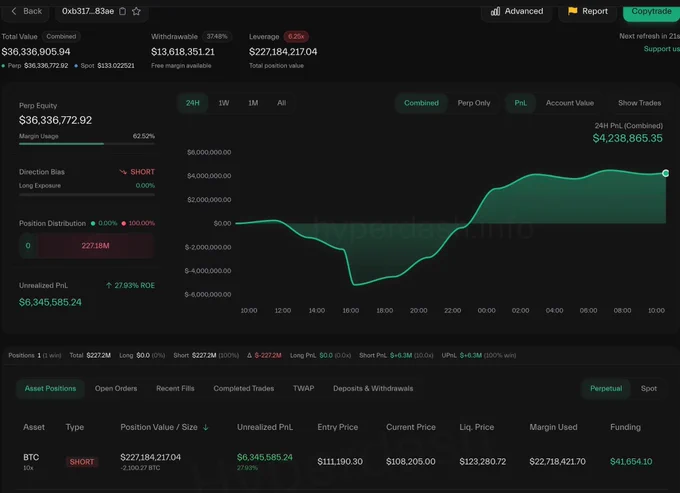Copy wallet address with clipboard icon
Screen dimensions: 680x493
point(123,11)
